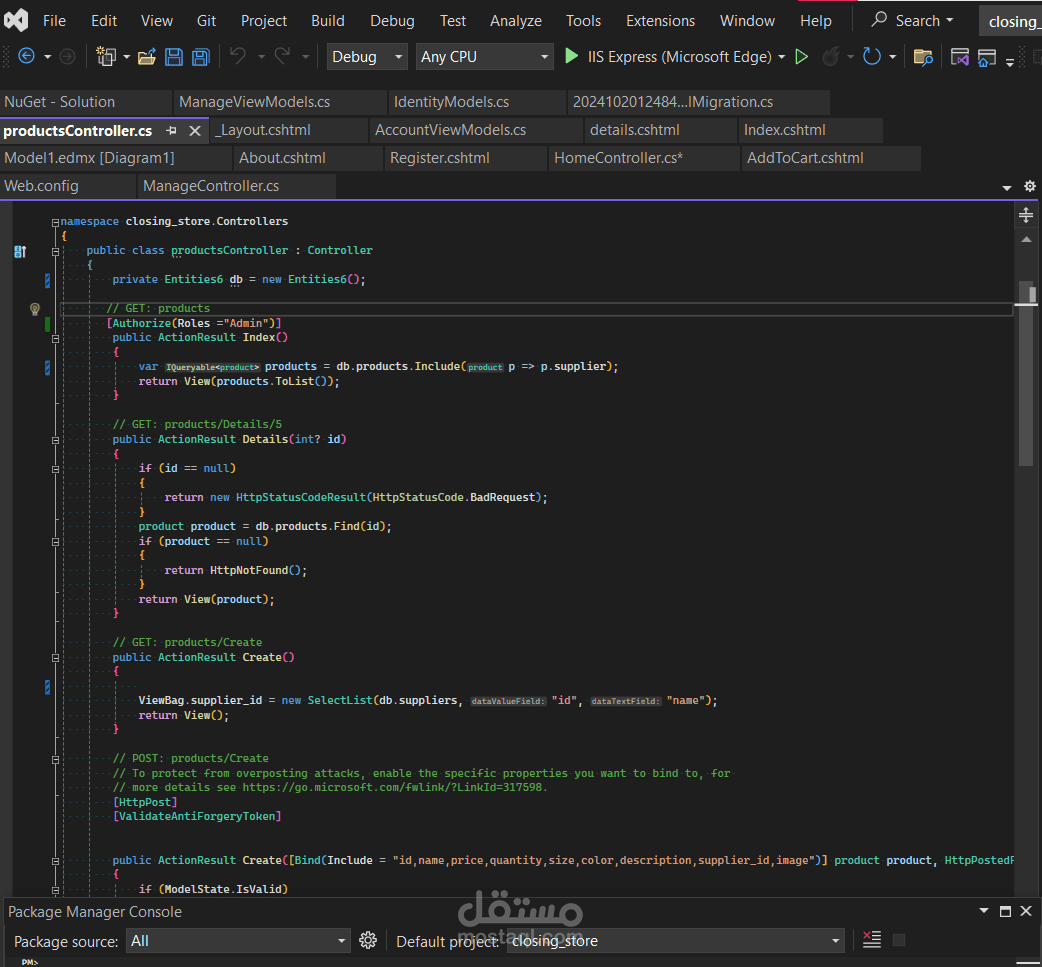
Task: Click the Save All toolbar icon
Action: click(200, 57)
